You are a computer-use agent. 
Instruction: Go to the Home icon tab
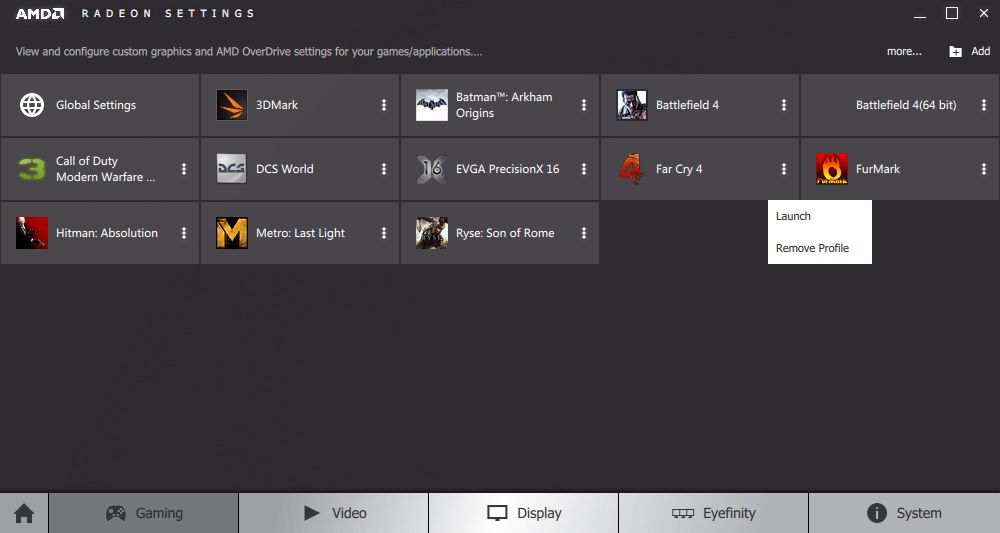pos(24,513)
